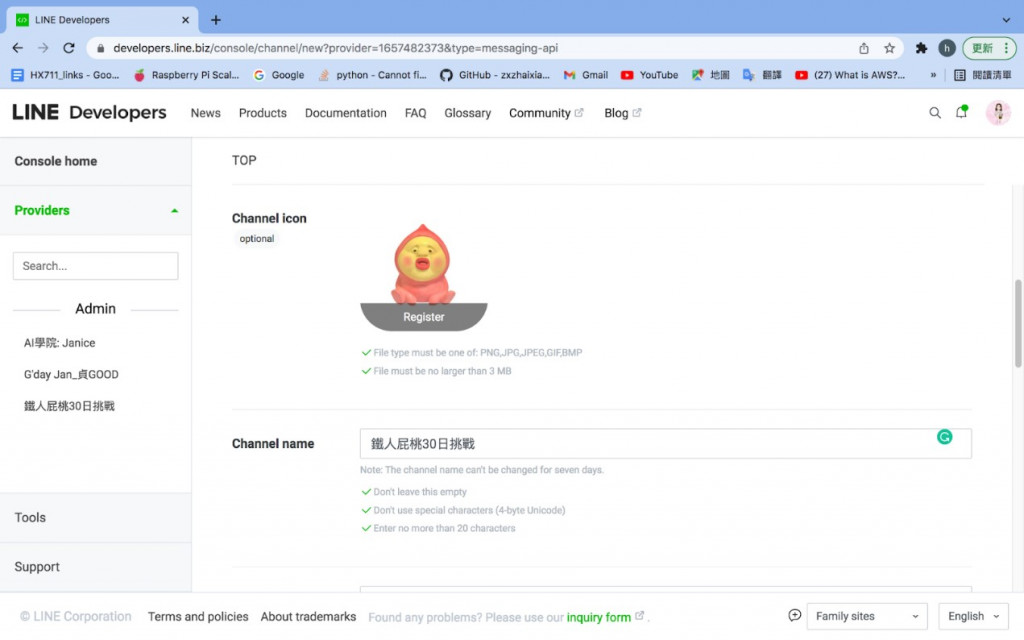
Task: Click the channel icon image thumbnail
Action: pos(423,264)
